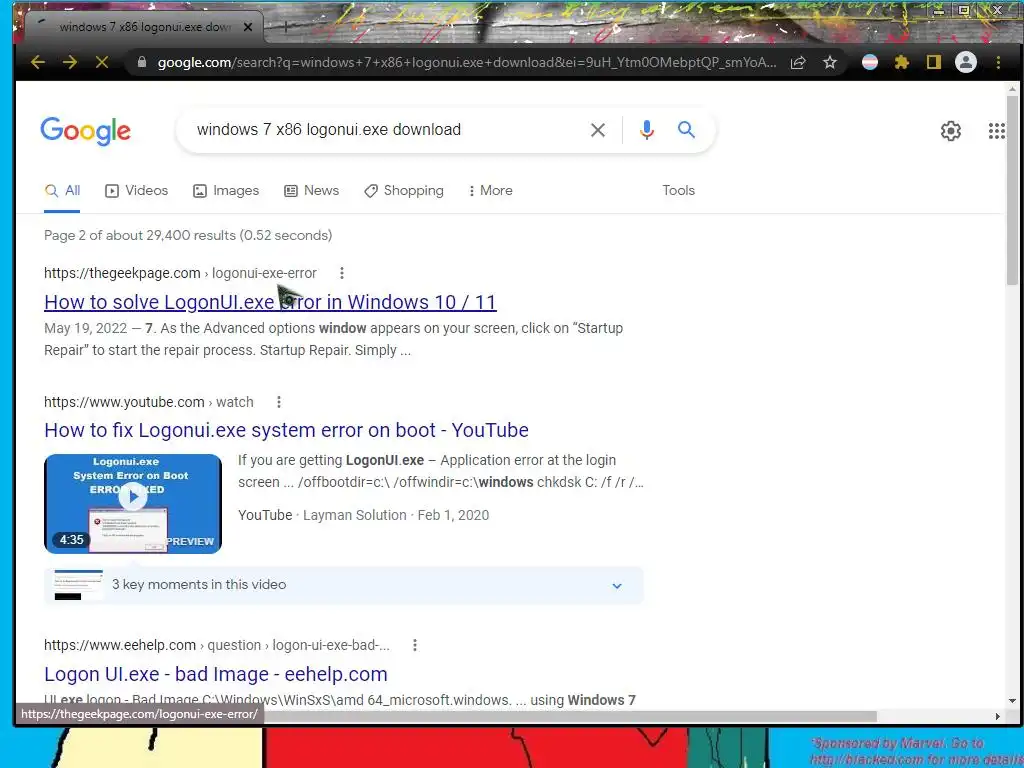Click the scrollbar down arrow
1024x768 pixels.
click(1012, 701)
